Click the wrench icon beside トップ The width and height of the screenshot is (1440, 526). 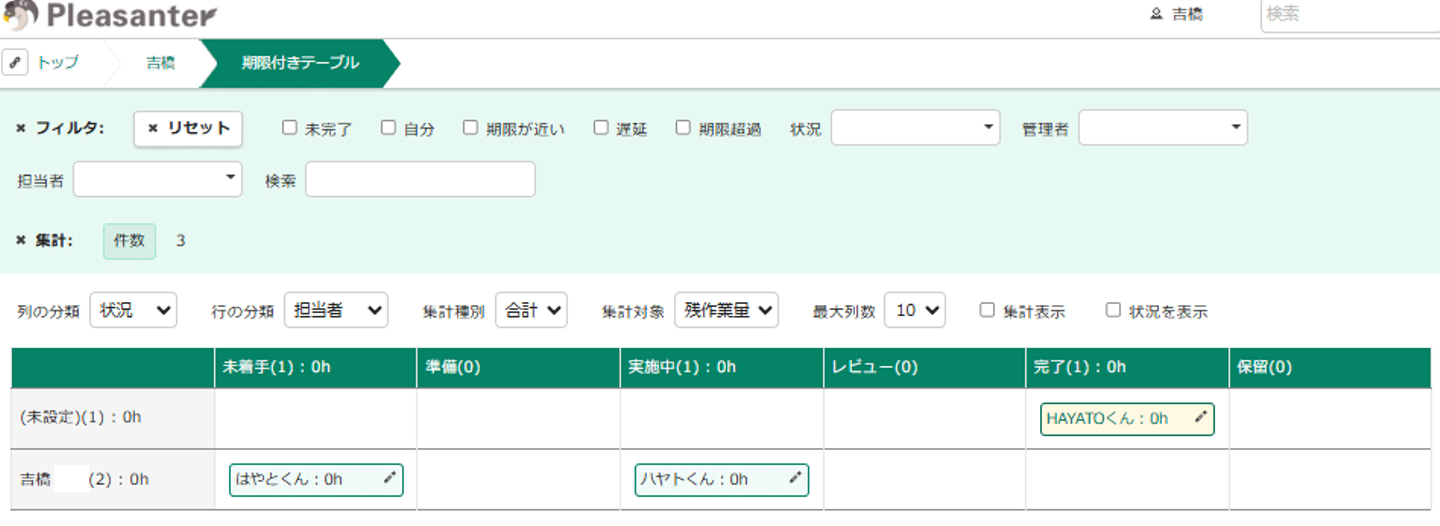15,62
